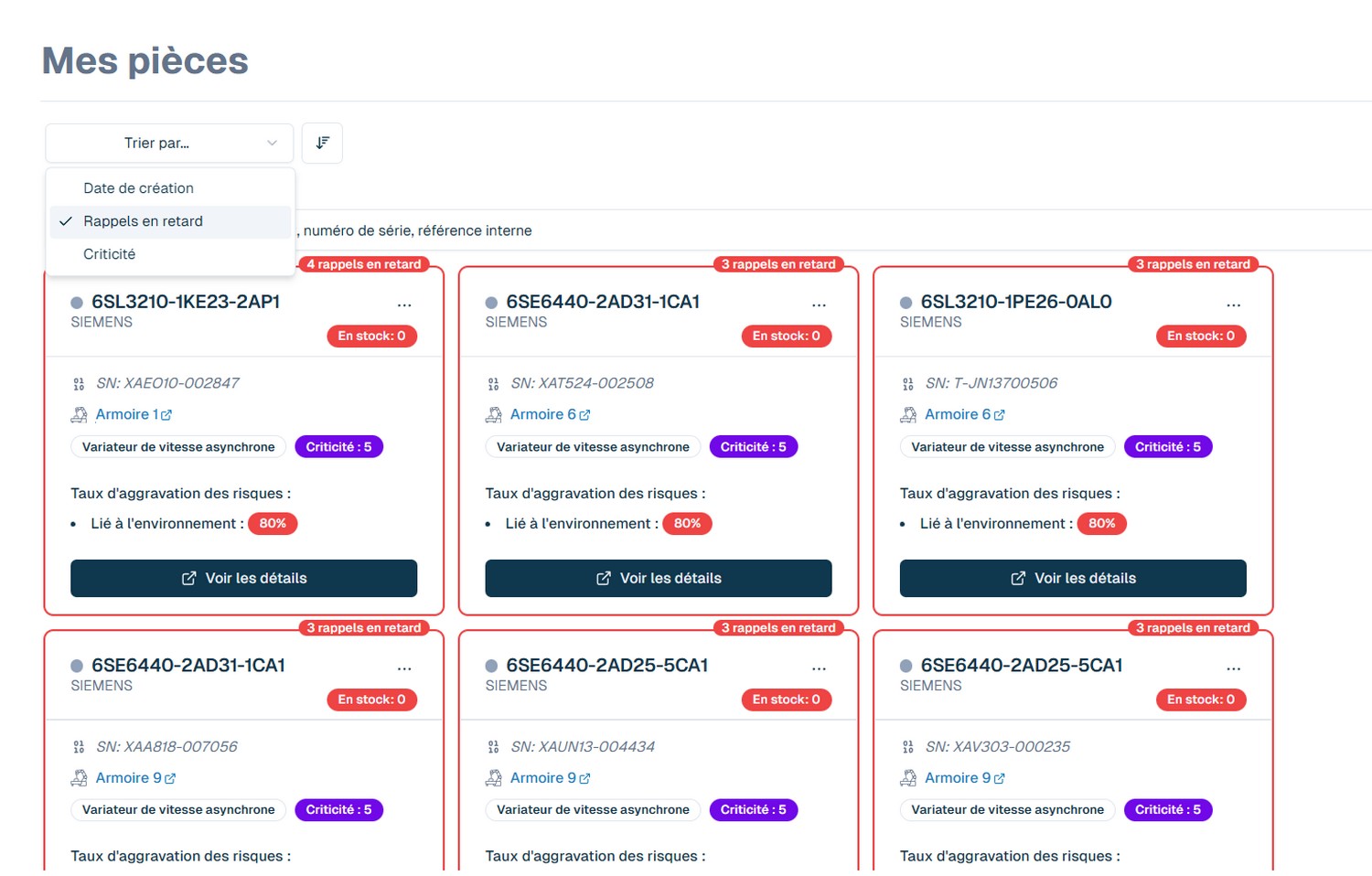Open the three-dot menu on 6SL3210-1PE26-0AL0 card

[x=1234, y=304]
